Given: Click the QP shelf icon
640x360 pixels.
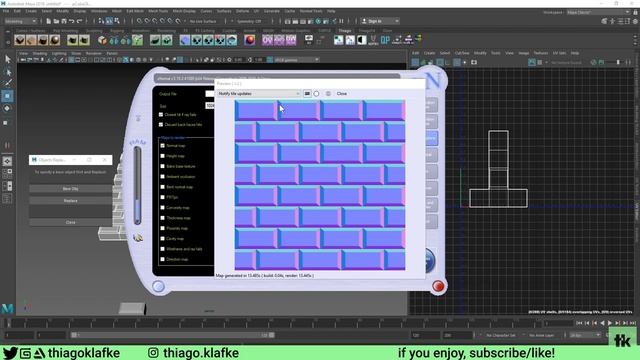Looking at the screenshot, I should coord(385,40).
